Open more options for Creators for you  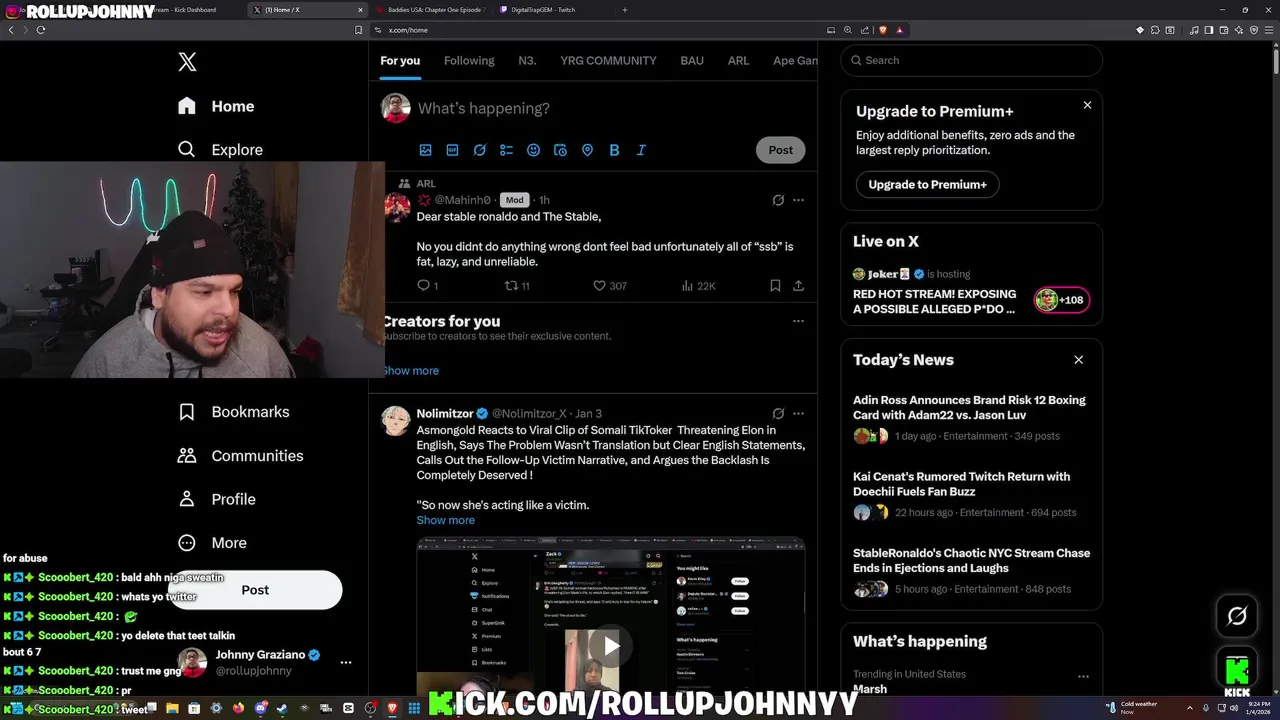tap(798, 321)
